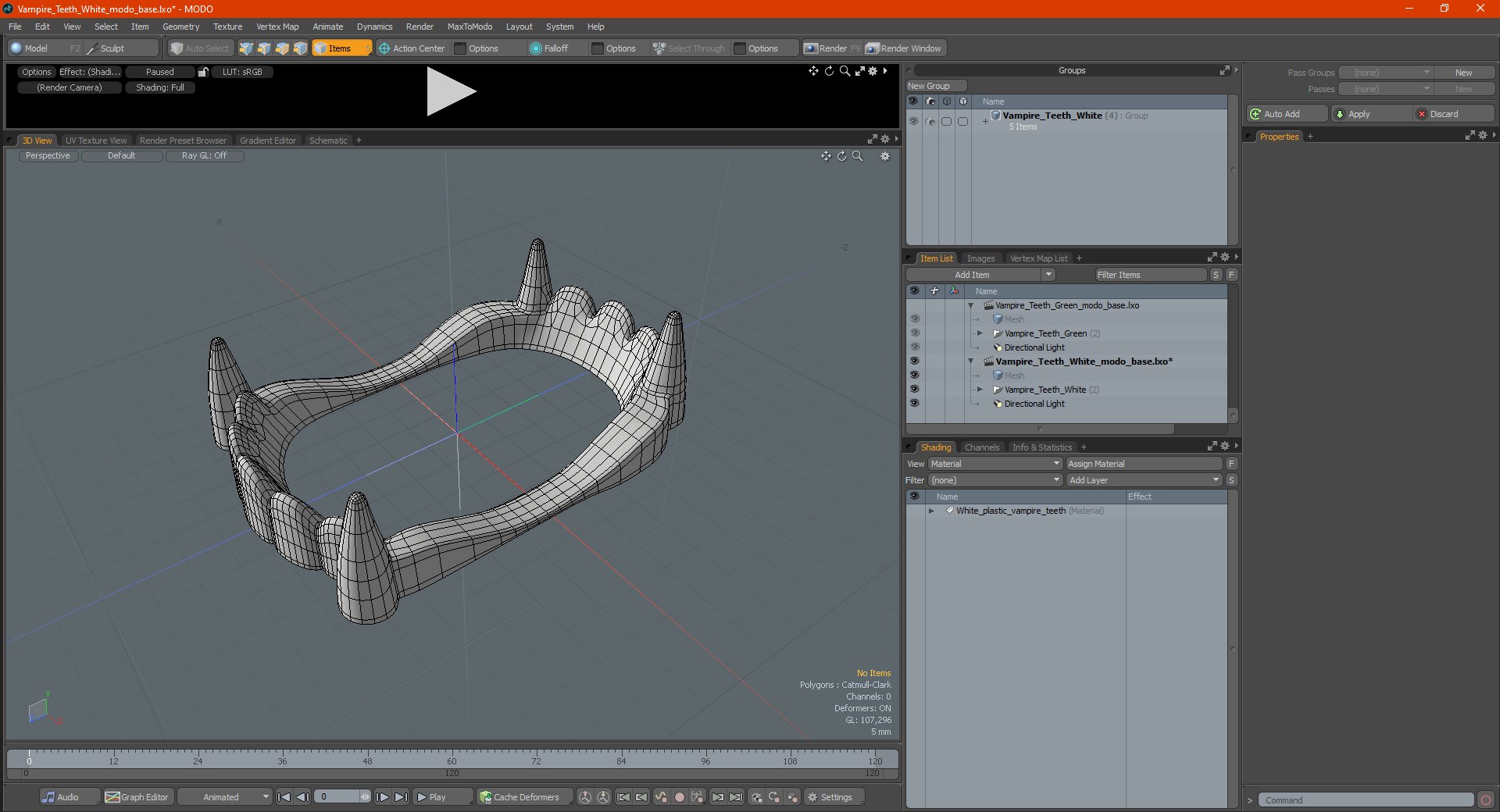Click the Render Window icon button
The height and width of the screenshot is (812, 1500).
904,48
